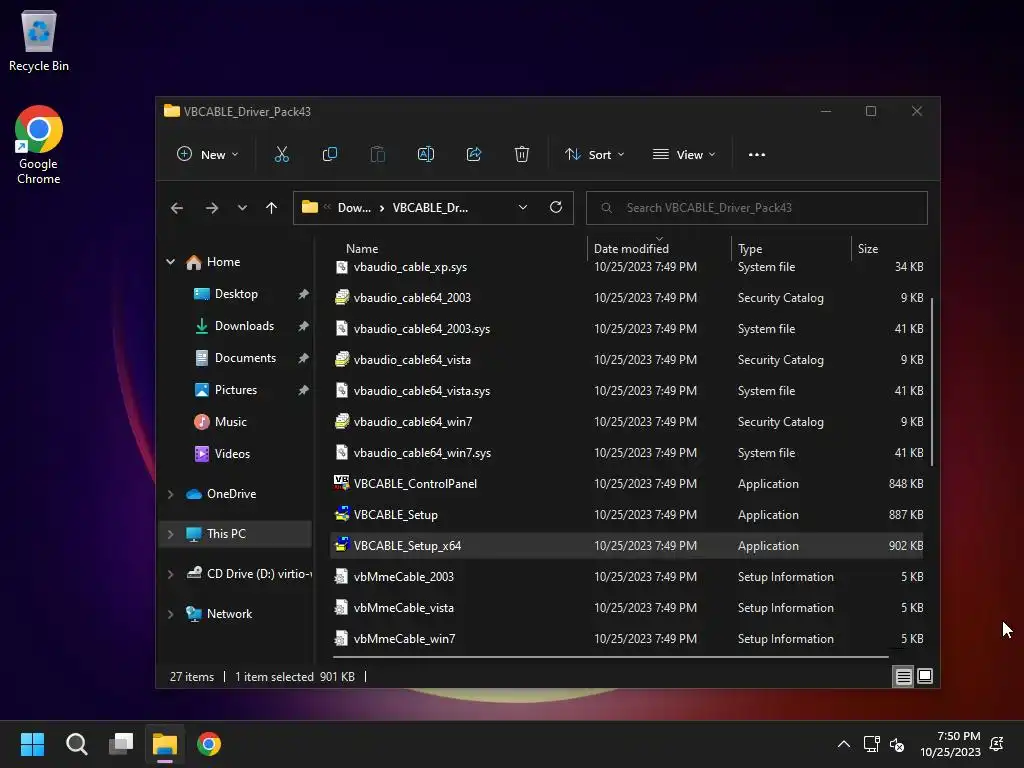Switch to large thumbnails view icon
Image resolution: width=1024 pixels, height=768 pixels.
[x=925, y=677]
